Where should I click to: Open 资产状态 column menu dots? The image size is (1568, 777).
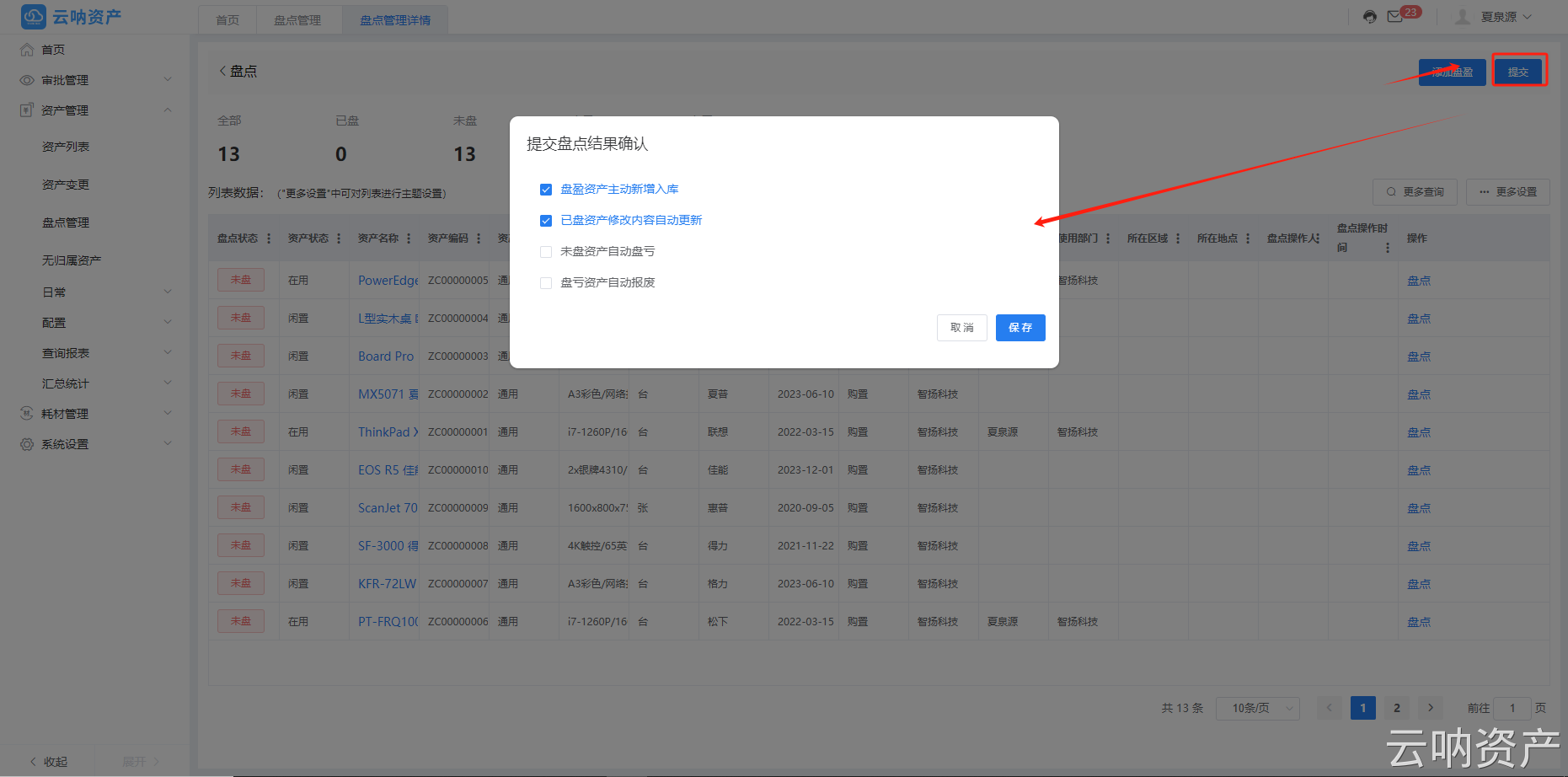(x=339, y=238)
